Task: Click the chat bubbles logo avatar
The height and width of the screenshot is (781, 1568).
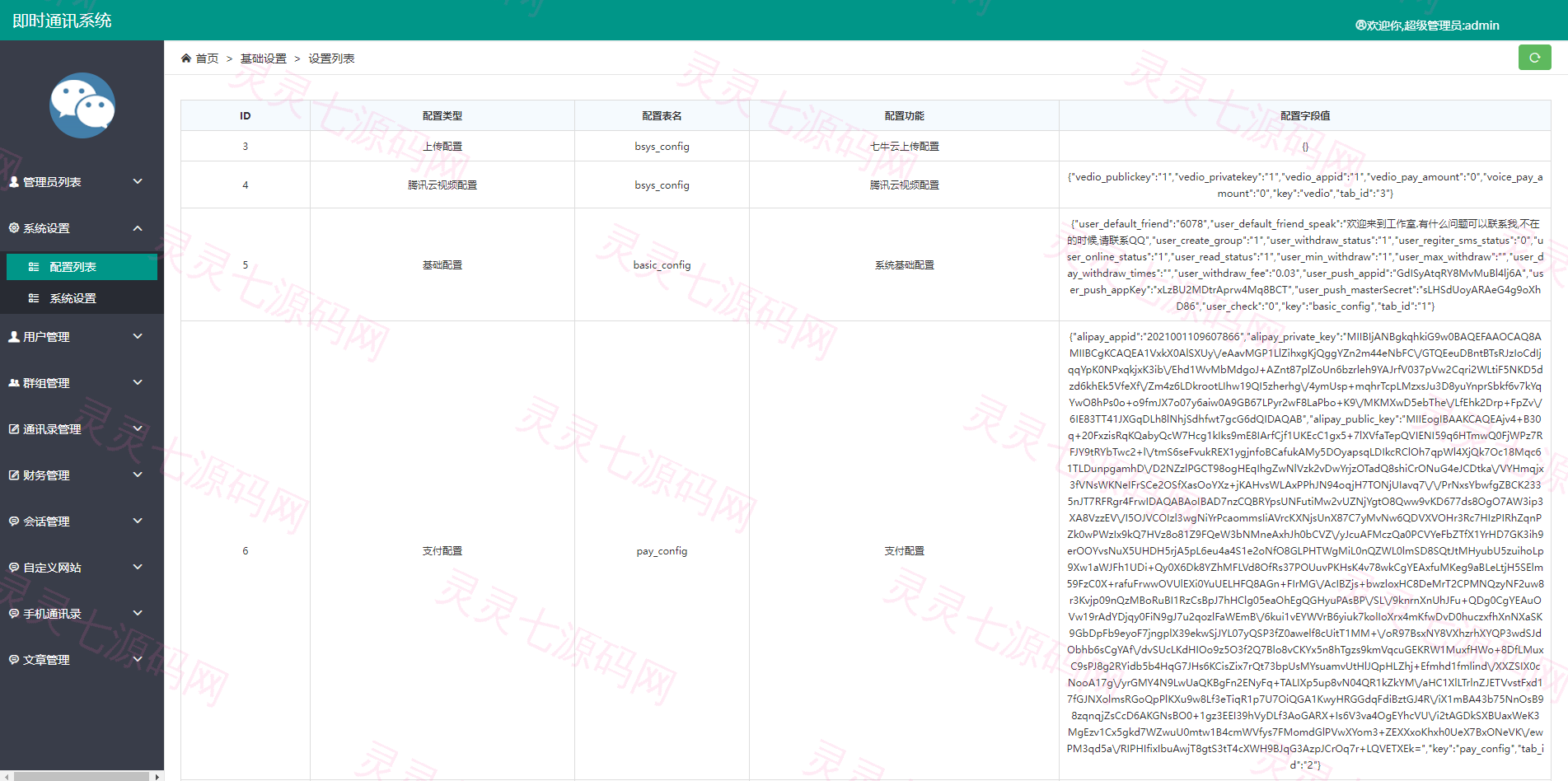Action: 82,105
